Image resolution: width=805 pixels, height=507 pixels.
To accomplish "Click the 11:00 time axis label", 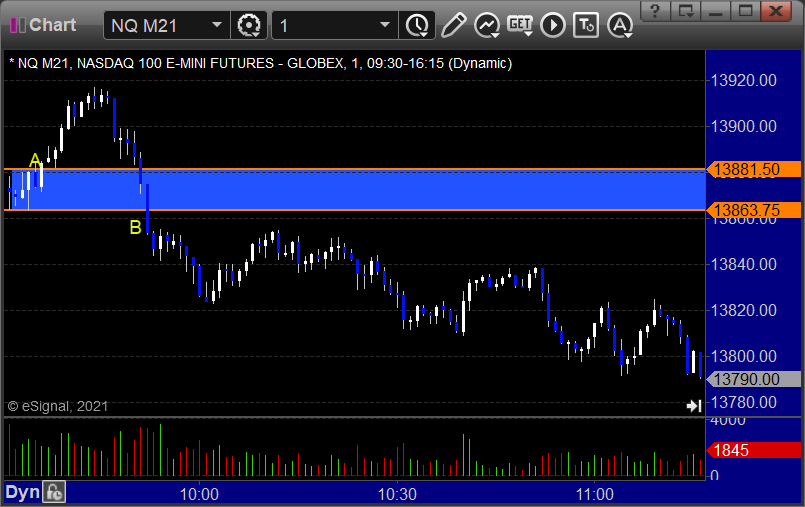I will click(x=595, y=494).
